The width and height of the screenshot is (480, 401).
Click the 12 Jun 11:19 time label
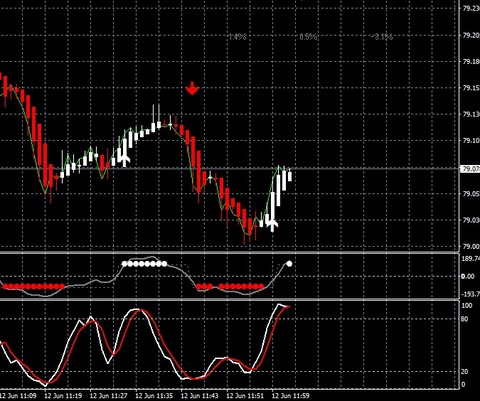coord(63,396)
